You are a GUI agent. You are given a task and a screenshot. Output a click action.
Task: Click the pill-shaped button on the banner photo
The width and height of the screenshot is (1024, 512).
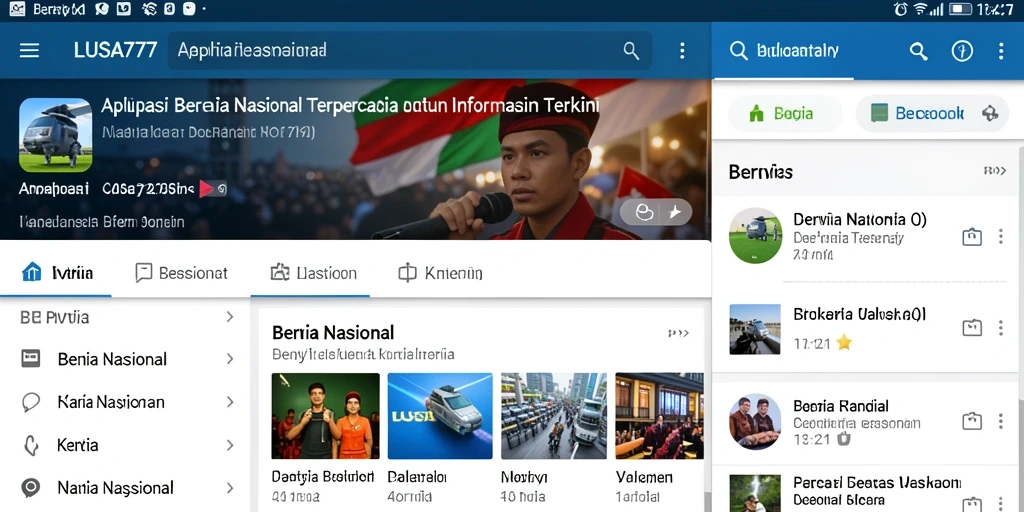point(656,212)
